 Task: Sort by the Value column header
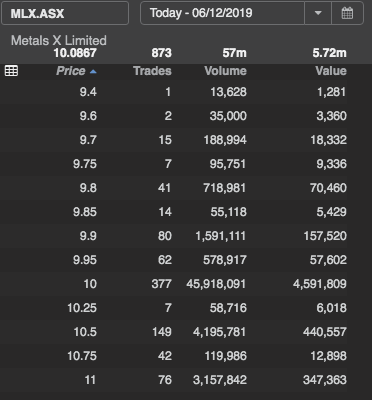pos(331,71)
